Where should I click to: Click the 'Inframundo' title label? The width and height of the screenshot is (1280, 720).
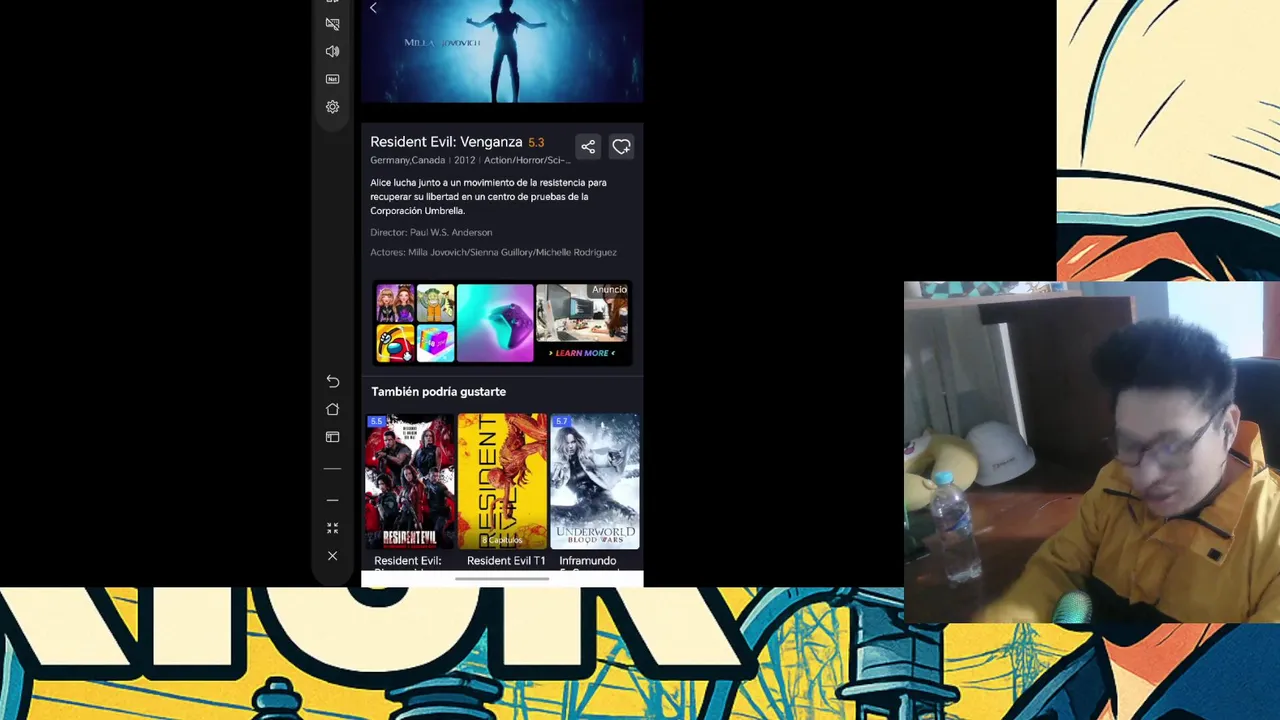tap(588, 561)
